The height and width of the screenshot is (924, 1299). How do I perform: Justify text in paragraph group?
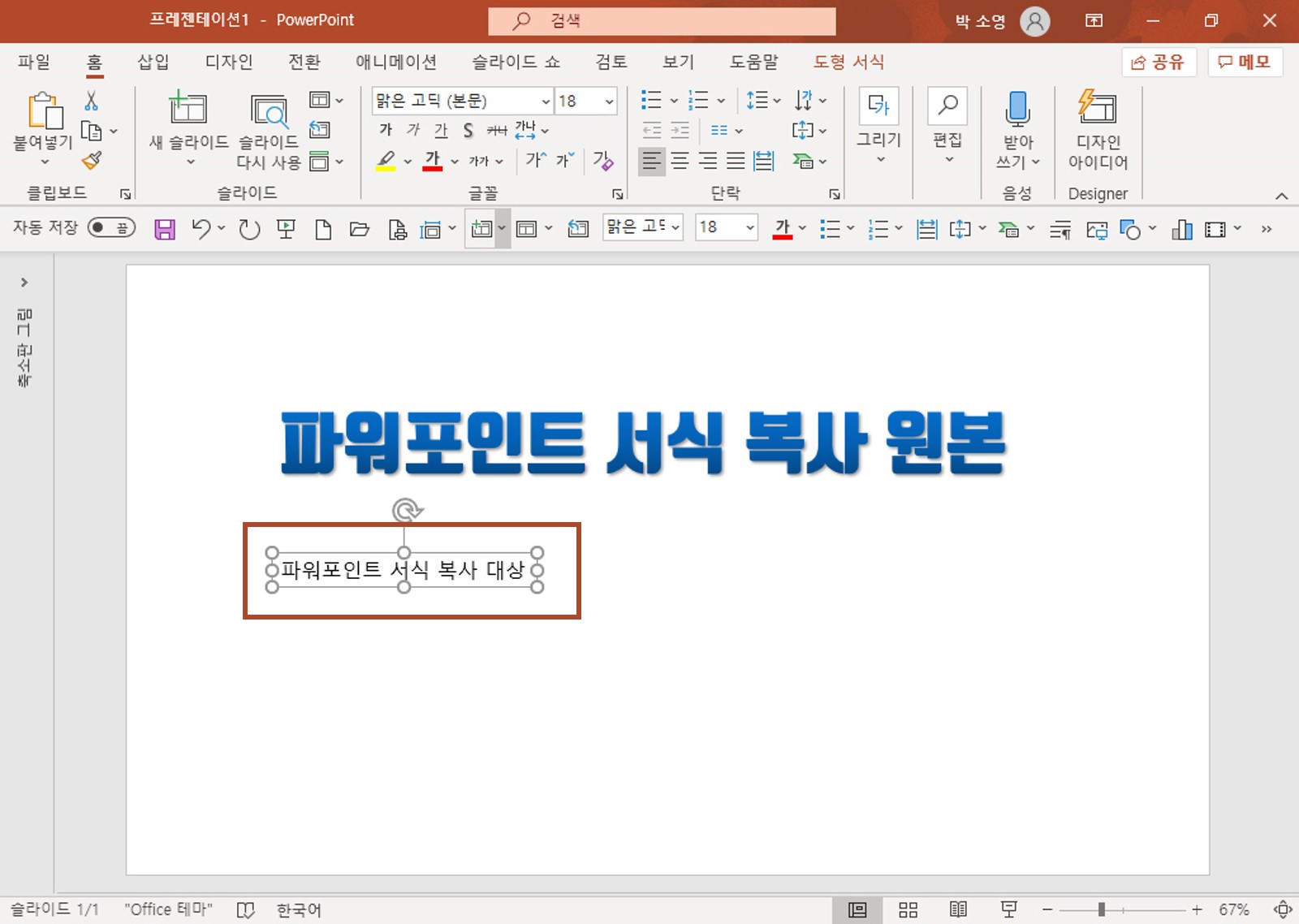pos(736,161)
